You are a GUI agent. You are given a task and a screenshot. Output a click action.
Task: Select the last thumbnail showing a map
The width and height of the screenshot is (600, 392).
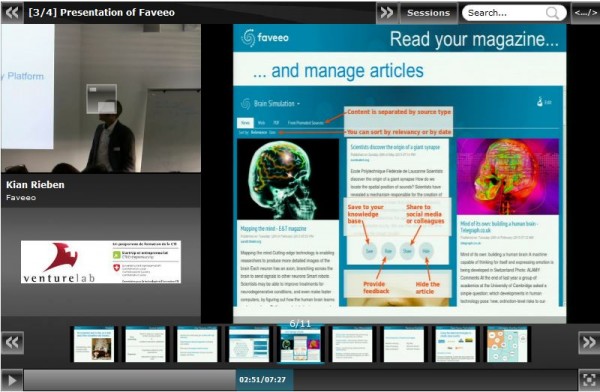point(507,344)
